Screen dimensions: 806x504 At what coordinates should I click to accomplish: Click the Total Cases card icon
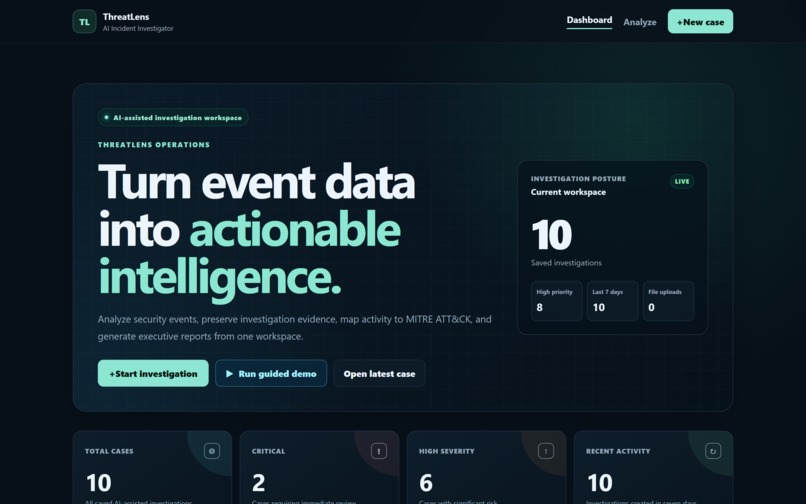tap(212, 451)
